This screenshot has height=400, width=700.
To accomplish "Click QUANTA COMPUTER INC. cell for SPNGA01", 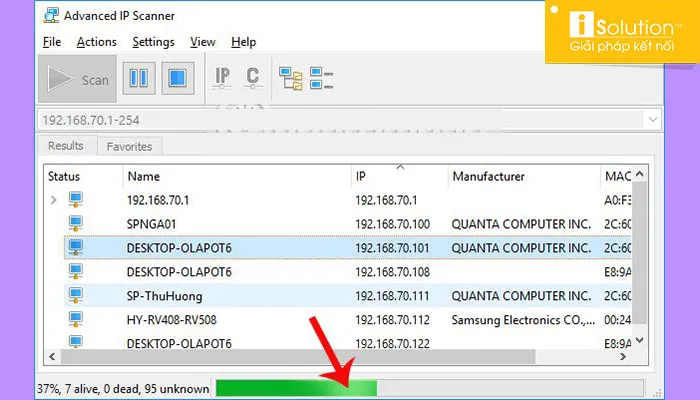I will (x=521, y=224).
